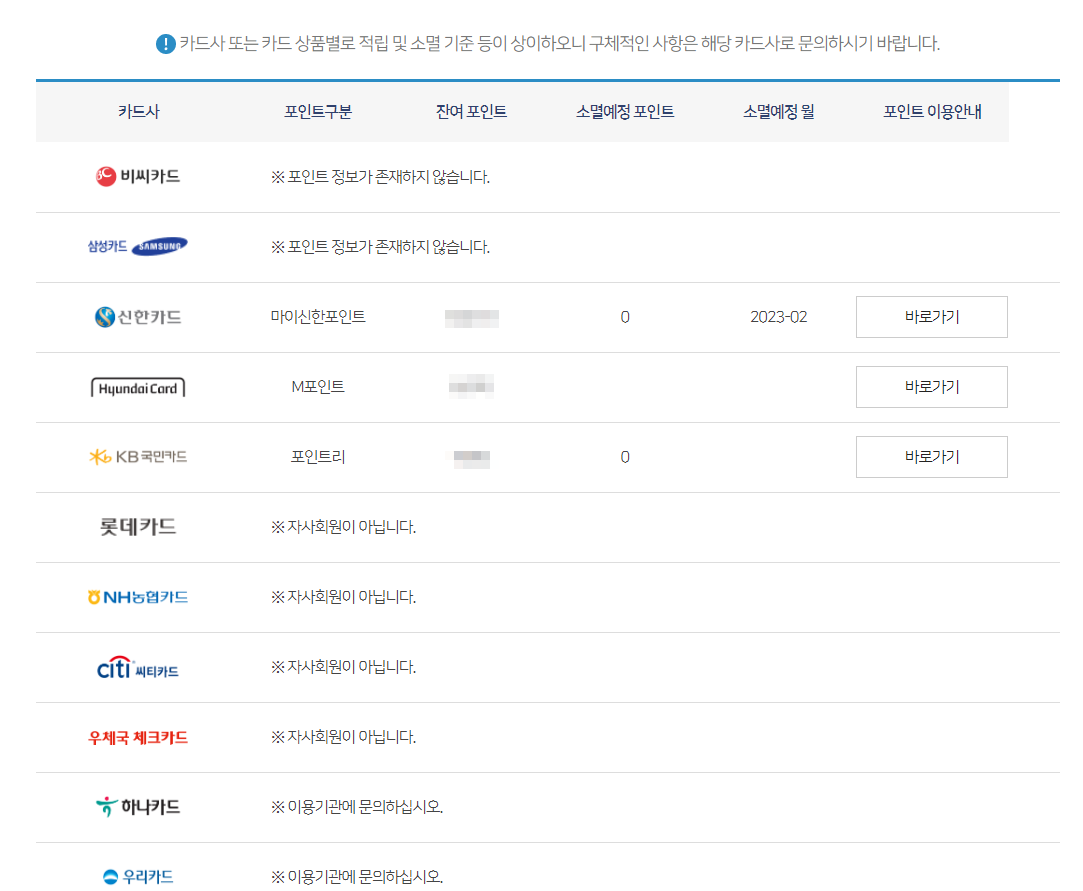Click the 신한카드 logo
This screenshot has height=891, width=1083.
138,317
